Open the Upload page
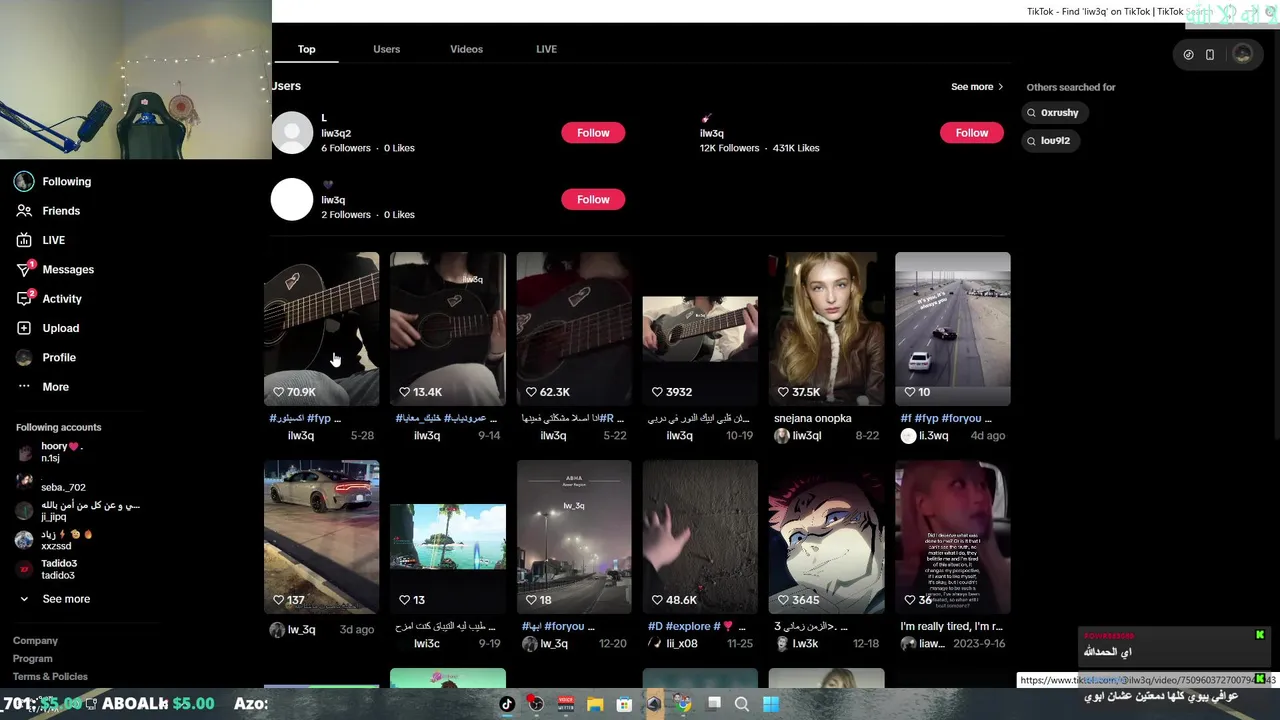This screenshot has height=720, width=1280. click(x=48, y=328)
